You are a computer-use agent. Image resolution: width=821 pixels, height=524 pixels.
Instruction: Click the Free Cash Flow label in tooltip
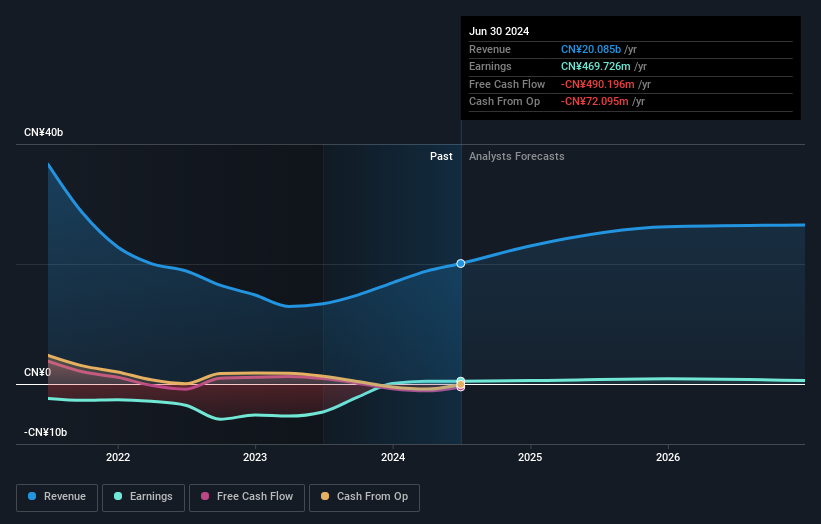pyautogui.click(x=507, y=84)
